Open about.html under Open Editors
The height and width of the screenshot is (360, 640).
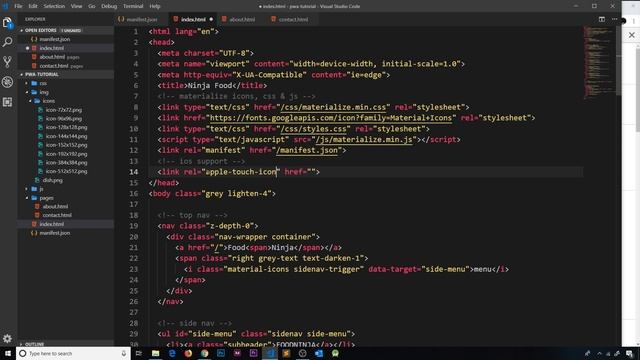52,57
